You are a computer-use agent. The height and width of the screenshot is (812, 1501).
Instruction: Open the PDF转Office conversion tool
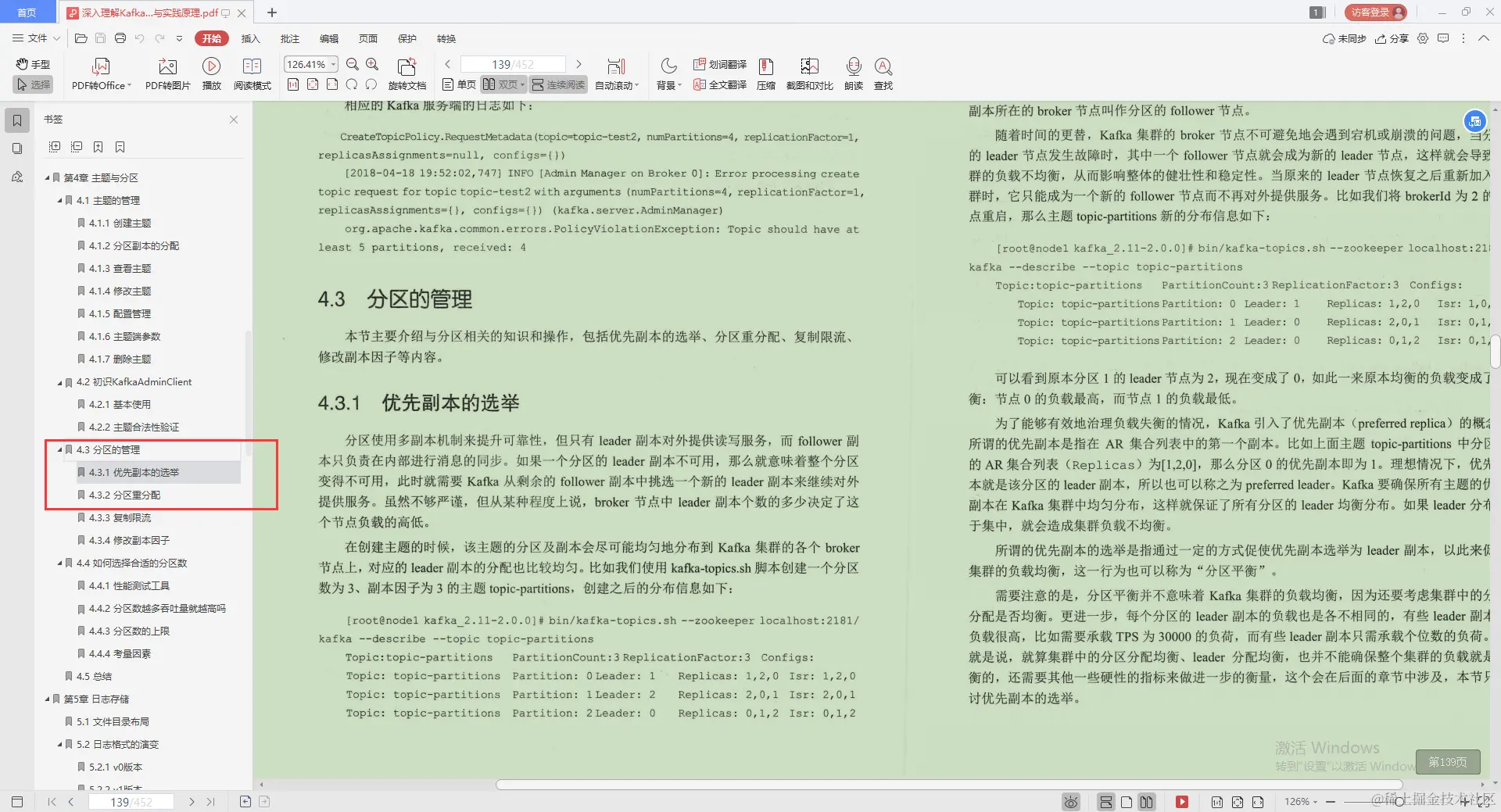click(x=100, y=73)
